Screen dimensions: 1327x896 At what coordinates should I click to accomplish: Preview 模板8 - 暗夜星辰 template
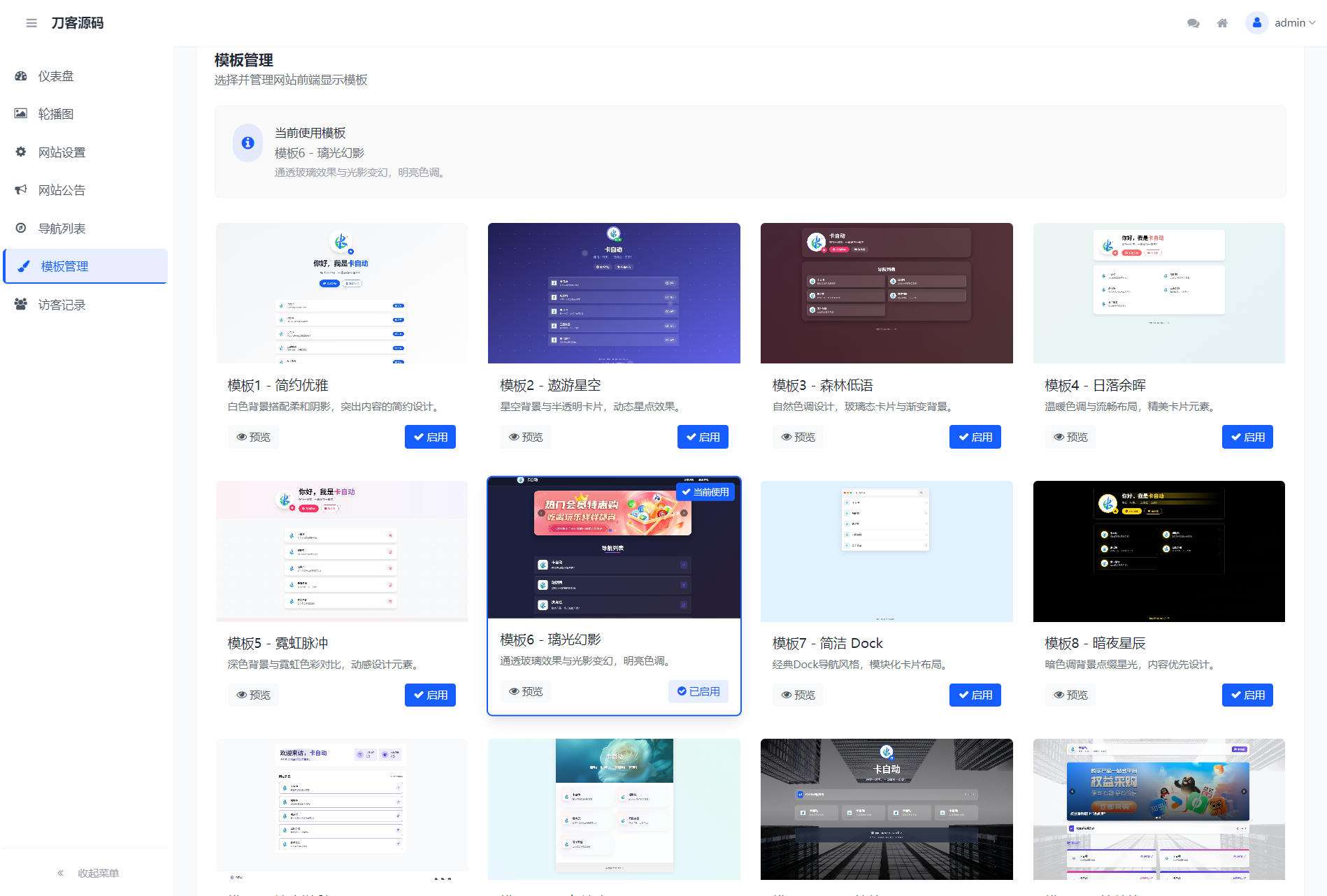pyautogui.click(x=1070, y=695)
